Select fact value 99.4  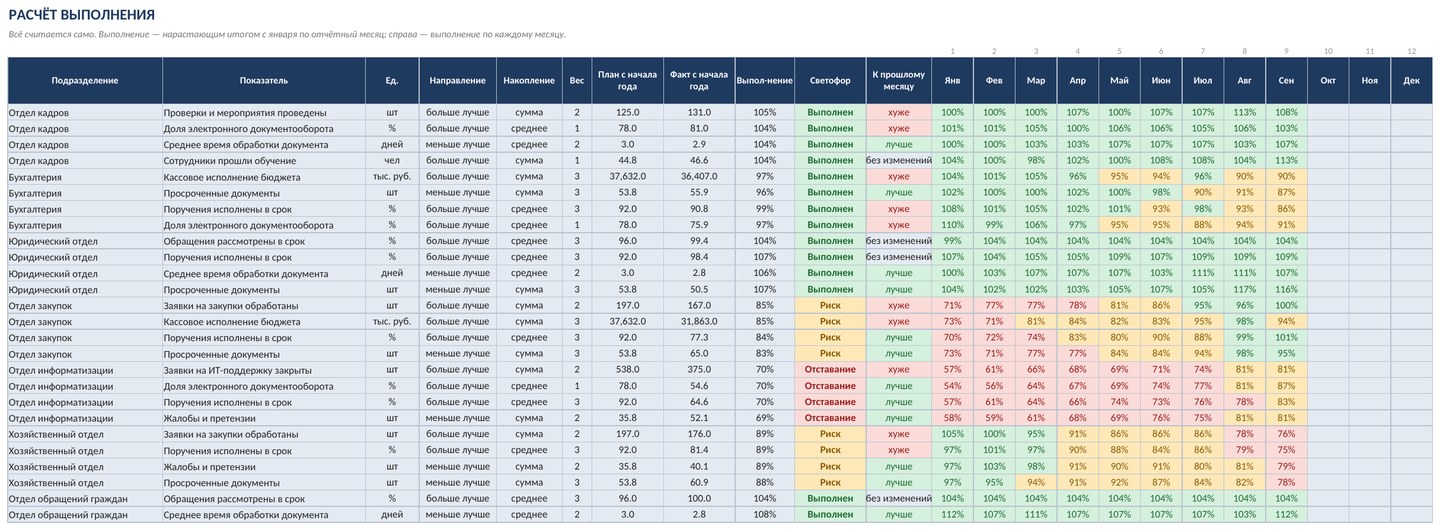pos(699,241)
